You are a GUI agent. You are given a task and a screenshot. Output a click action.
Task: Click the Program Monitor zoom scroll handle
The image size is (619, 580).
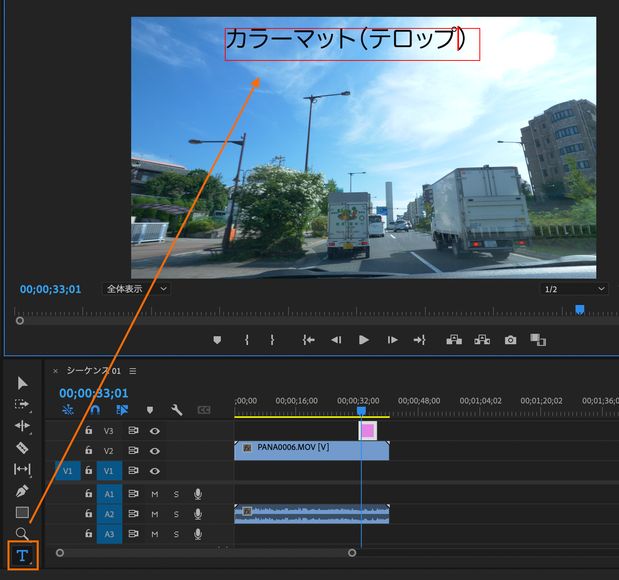(x=20, y=321)
